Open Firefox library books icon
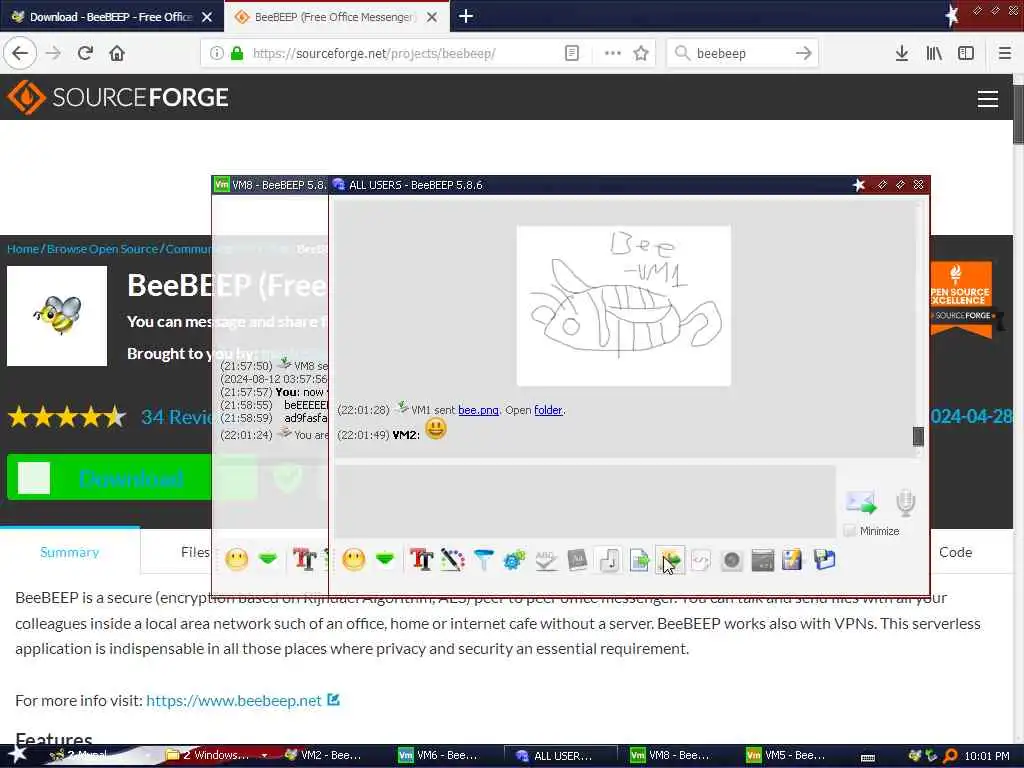 [x=934, y=54]
